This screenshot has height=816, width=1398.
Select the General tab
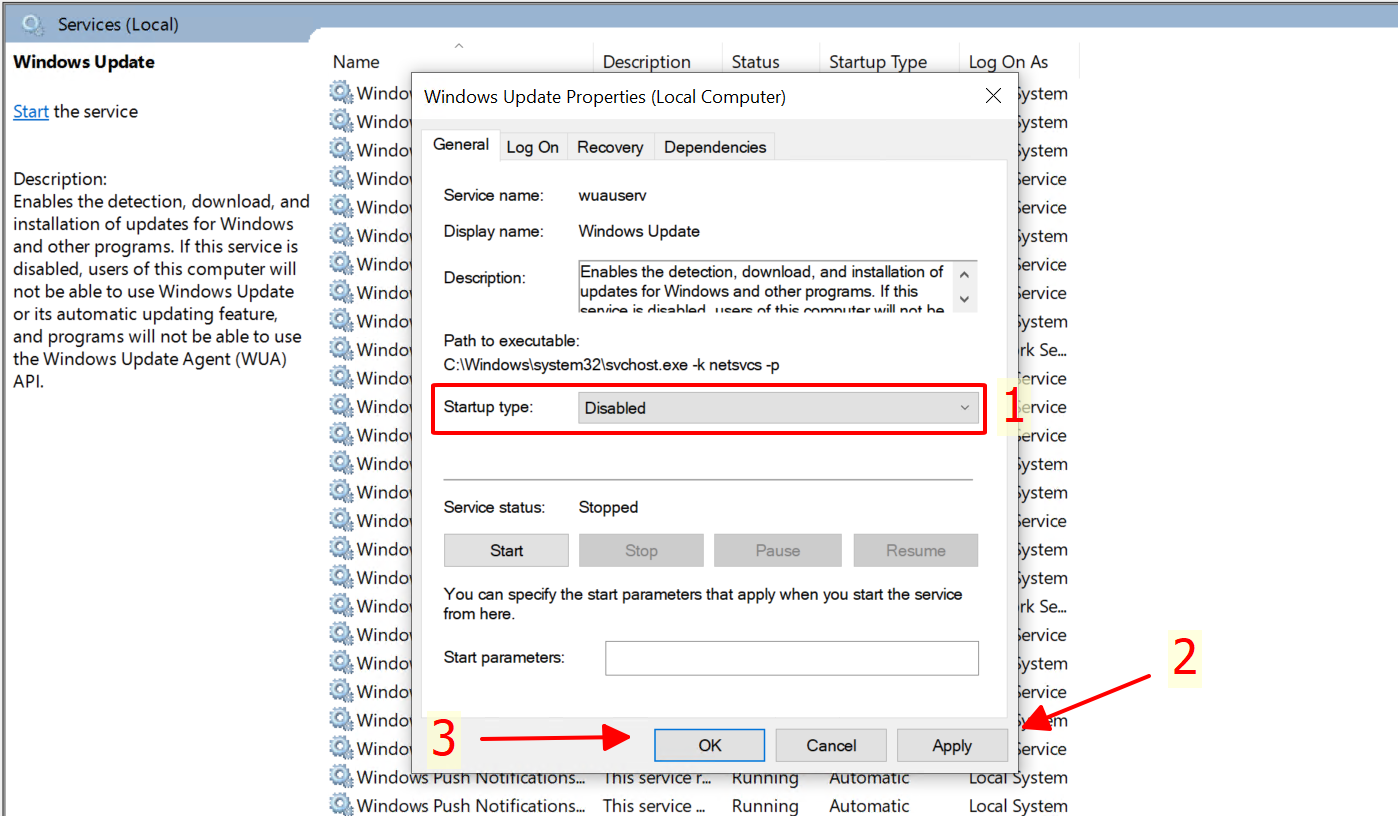coord(461,145)
